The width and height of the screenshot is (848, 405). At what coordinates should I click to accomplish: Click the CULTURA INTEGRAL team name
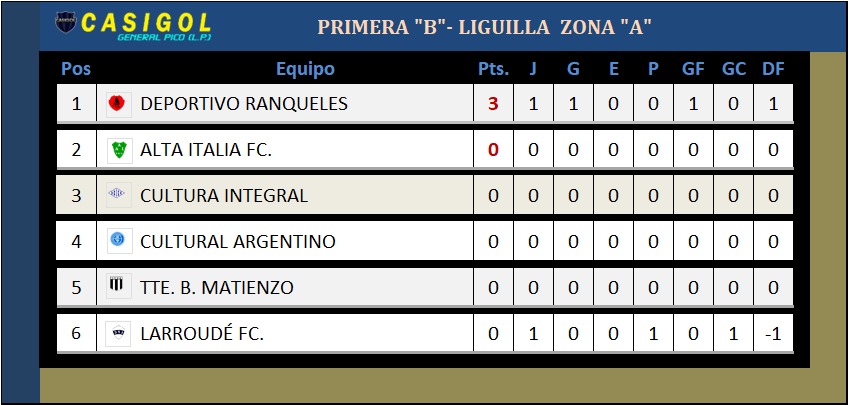pyautogui.click(x=224, y=195)
